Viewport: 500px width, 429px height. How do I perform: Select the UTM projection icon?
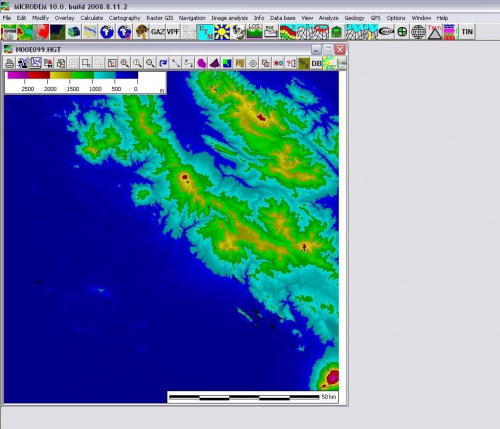tap(205, 32)
